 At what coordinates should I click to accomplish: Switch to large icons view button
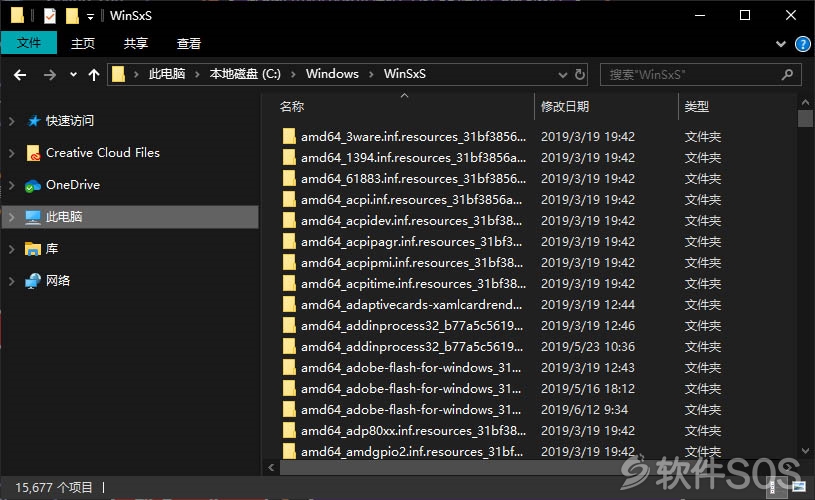[798, 487]
